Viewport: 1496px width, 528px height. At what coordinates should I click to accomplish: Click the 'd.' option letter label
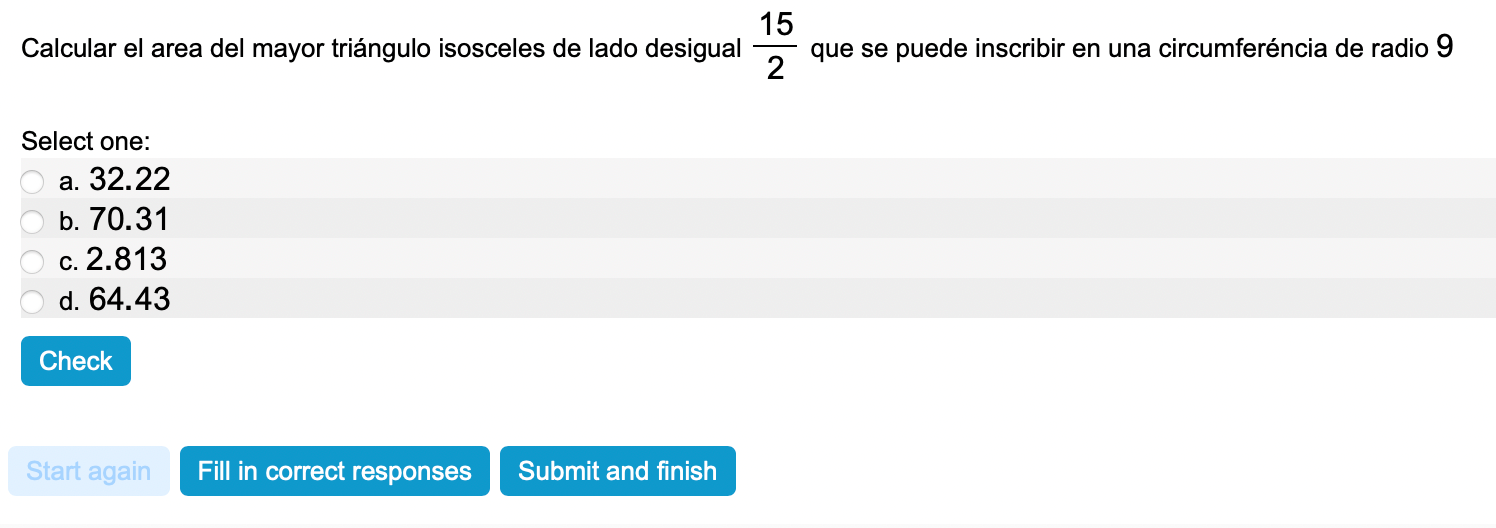click(69, 302)
